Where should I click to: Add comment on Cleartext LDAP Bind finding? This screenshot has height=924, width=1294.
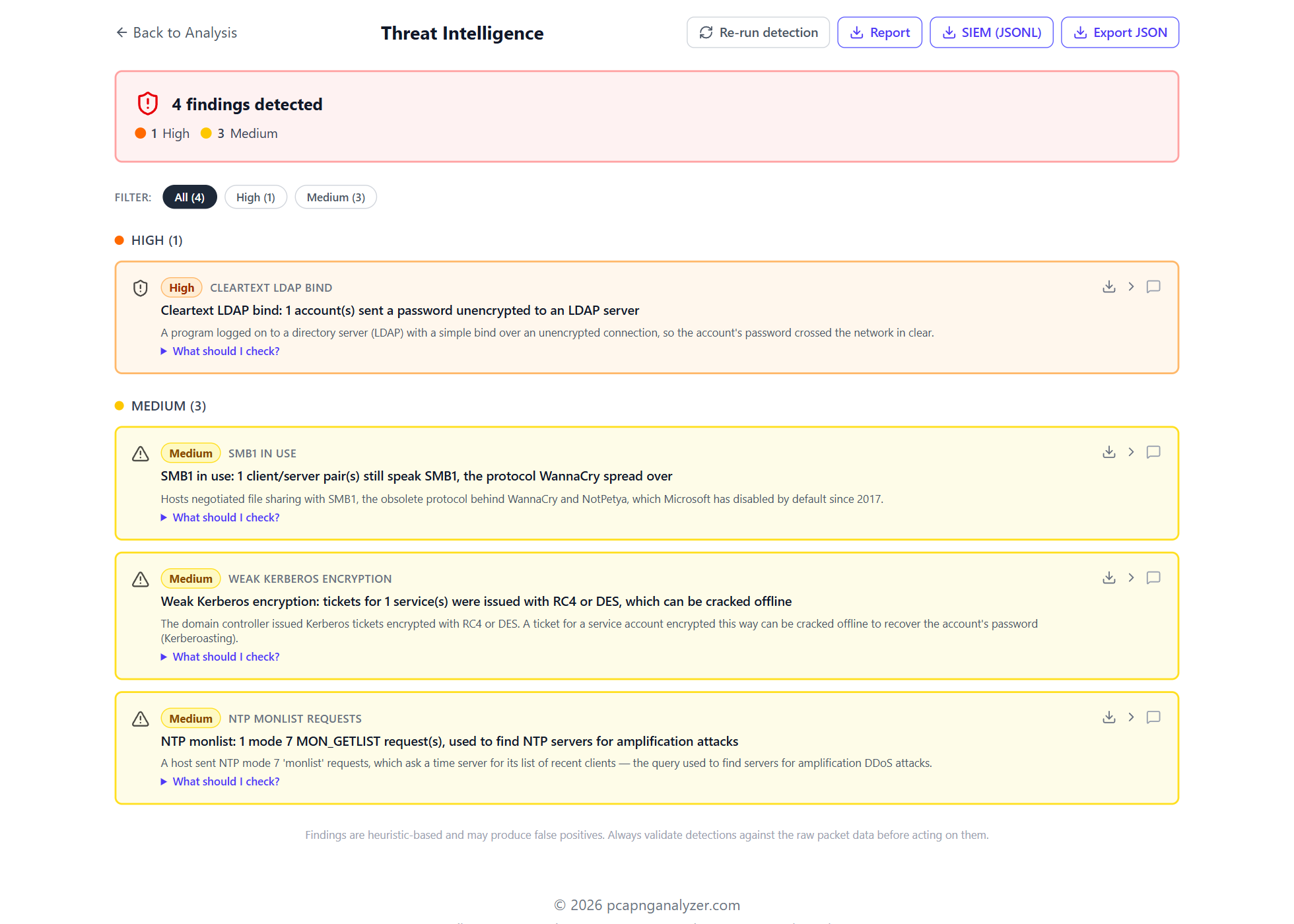tap(1153, 286)
